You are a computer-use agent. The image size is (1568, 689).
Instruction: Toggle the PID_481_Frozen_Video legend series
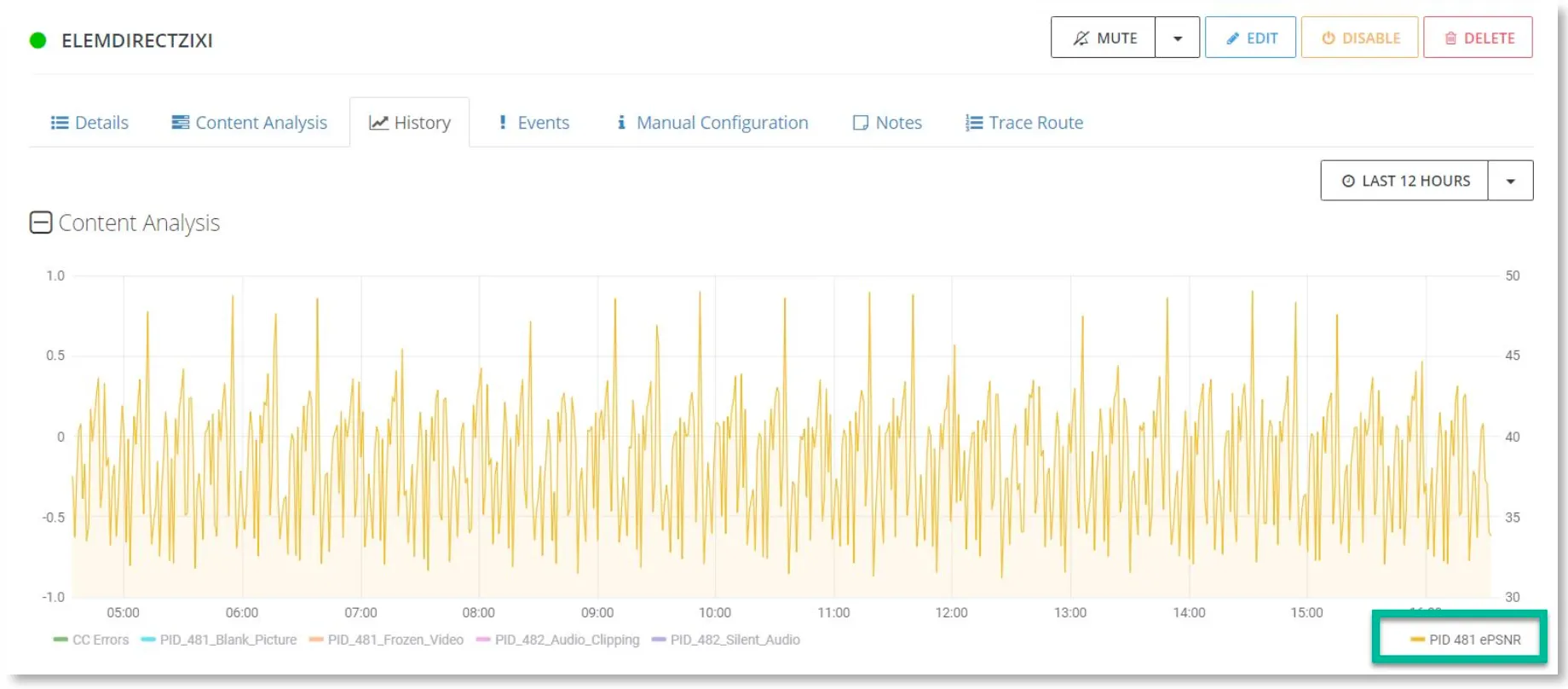point(386,640)
